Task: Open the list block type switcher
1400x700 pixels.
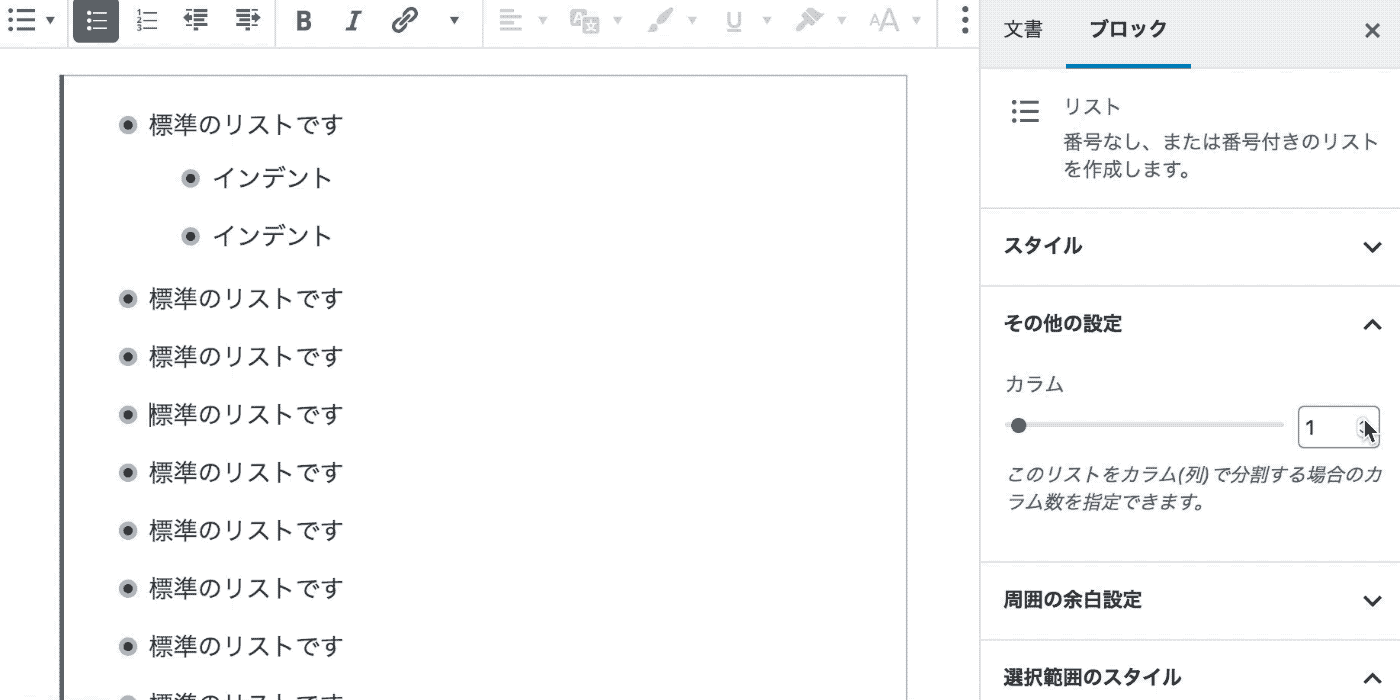Action: point(30,21)
